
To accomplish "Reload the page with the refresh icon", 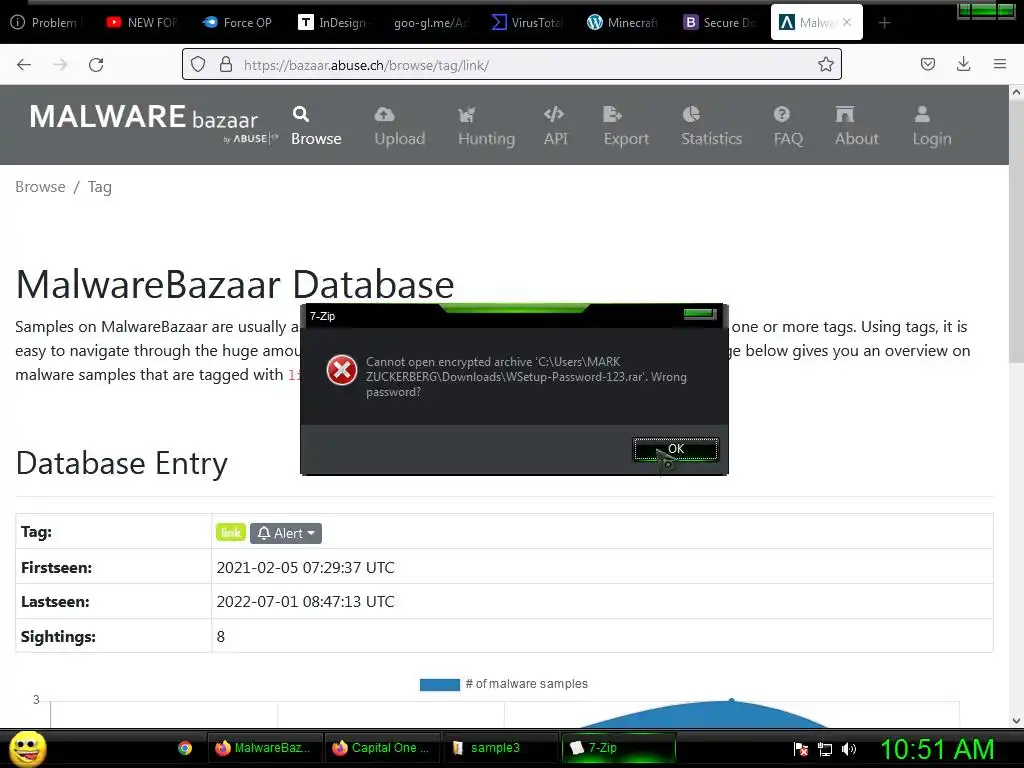I will 96,65.
